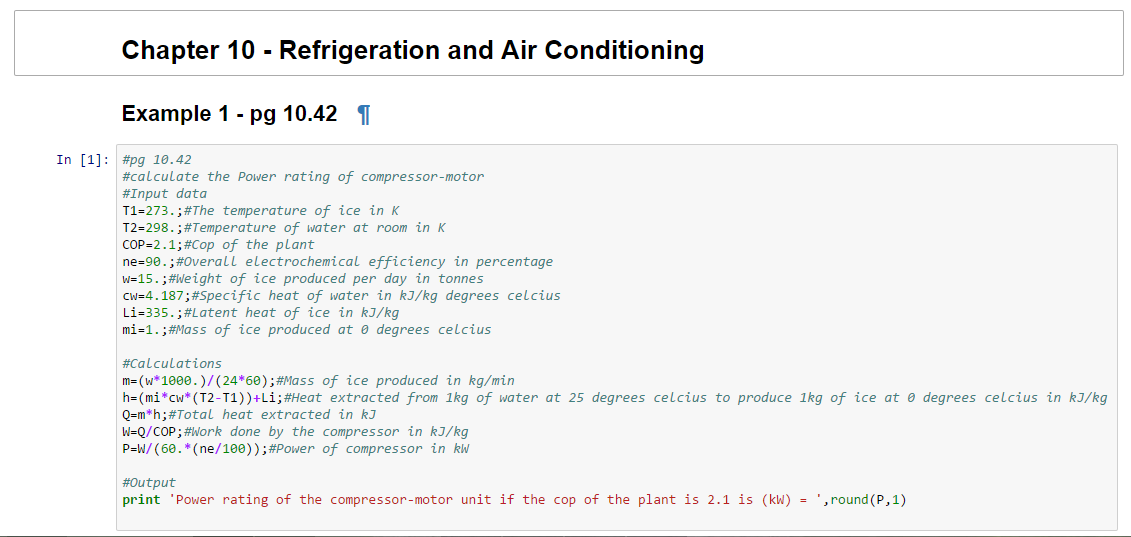The width and height of the screenshot is (1131, 537).
Task: Click the '#Input data' comment line
Action: point(164,194)
